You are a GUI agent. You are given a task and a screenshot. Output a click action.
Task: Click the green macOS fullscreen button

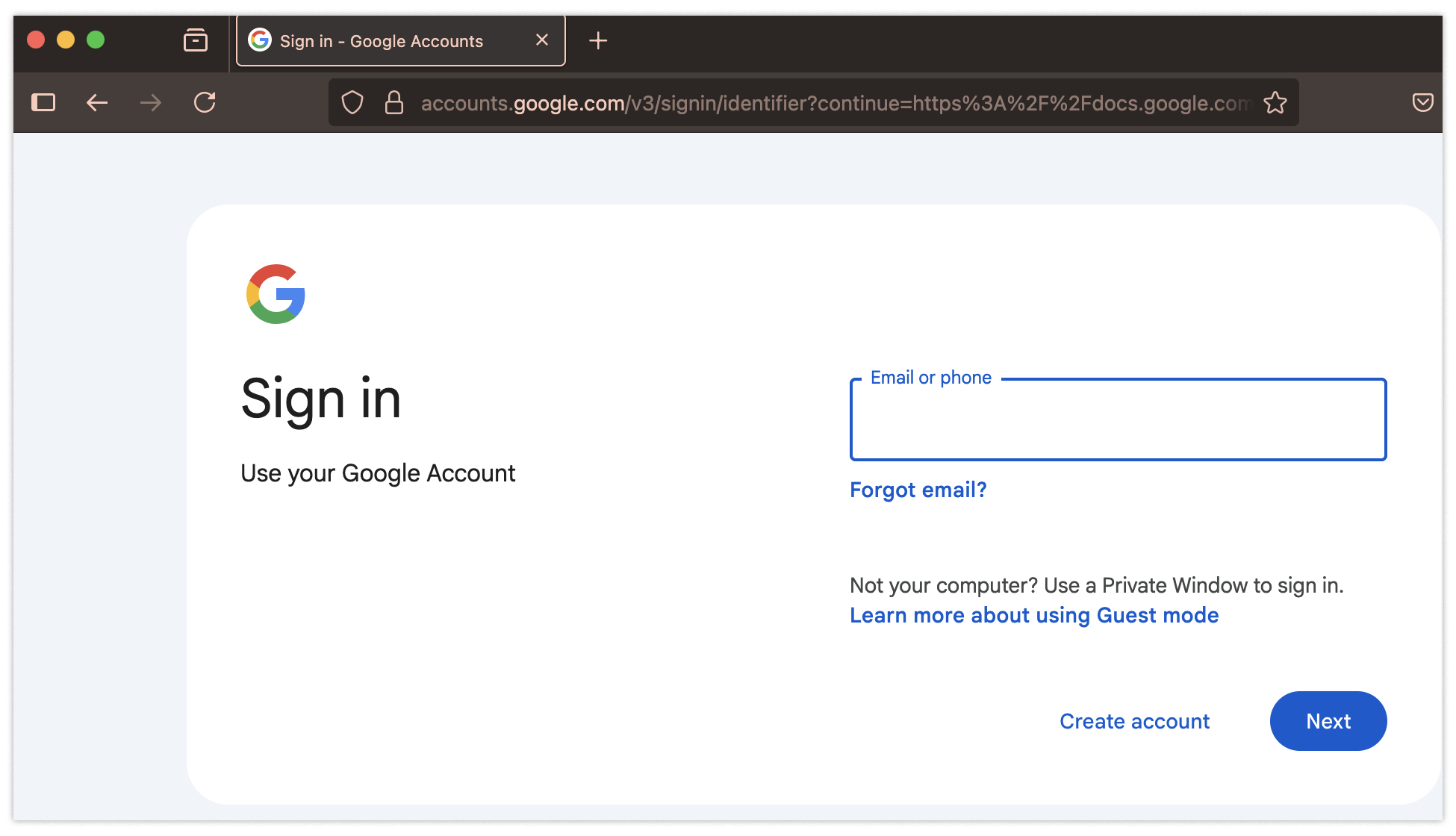[96, 40]
